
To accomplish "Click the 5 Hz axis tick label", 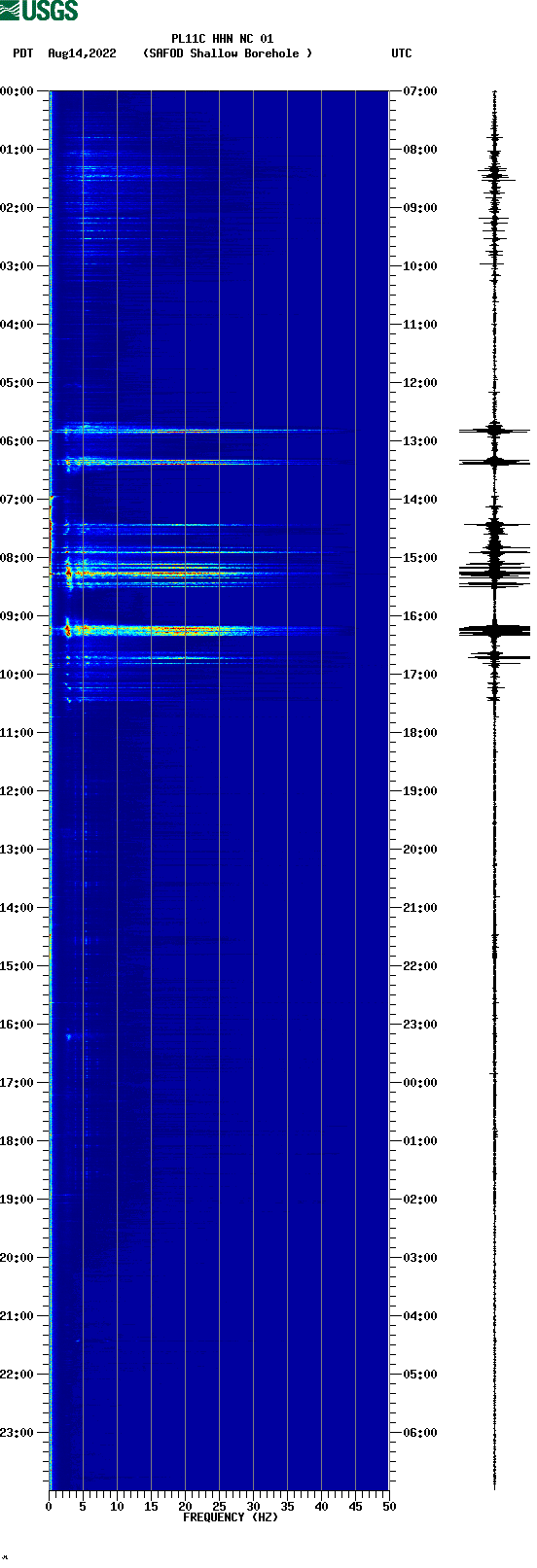I will click(83, 1507).
